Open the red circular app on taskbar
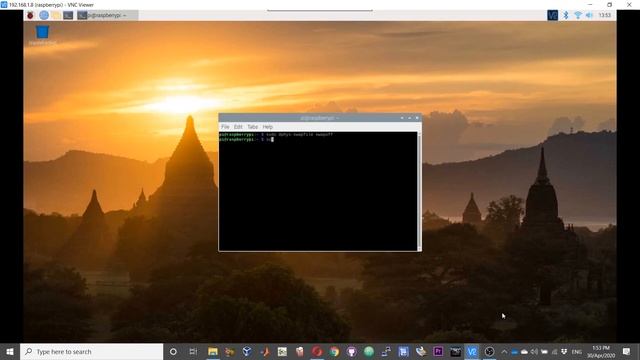The width and height of the screenshot is (640, 360). (317, 351)
